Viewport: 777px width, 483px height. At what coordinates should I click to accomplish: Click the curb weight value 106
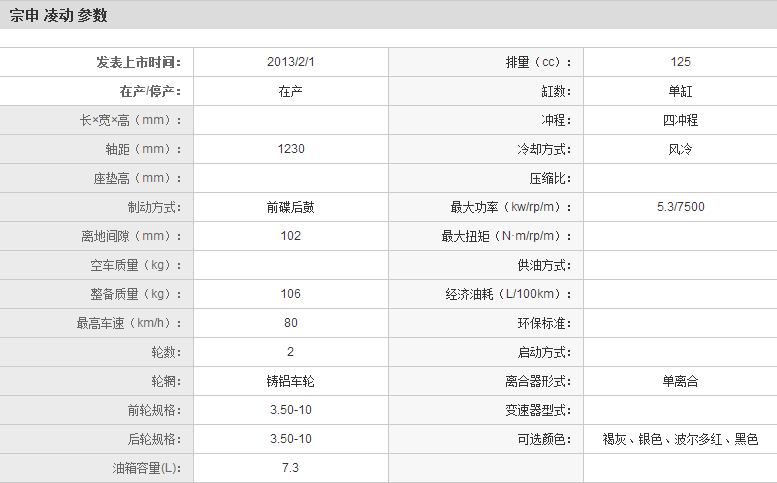tap(290, 295)
